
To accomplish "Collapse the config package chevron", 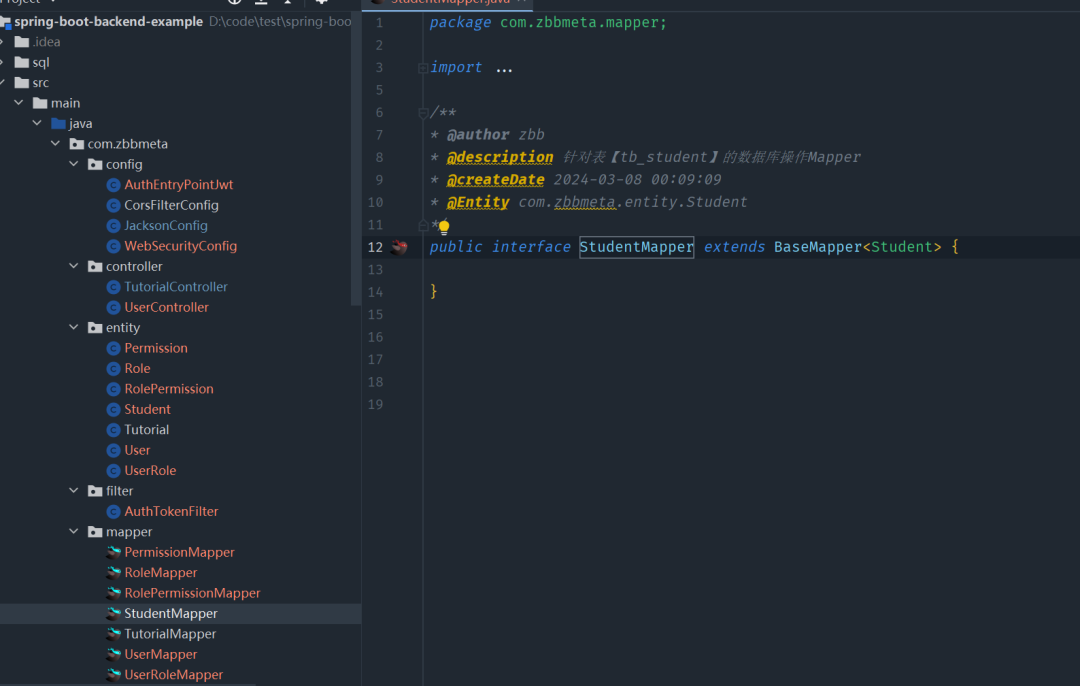I will tap(74, 165).
